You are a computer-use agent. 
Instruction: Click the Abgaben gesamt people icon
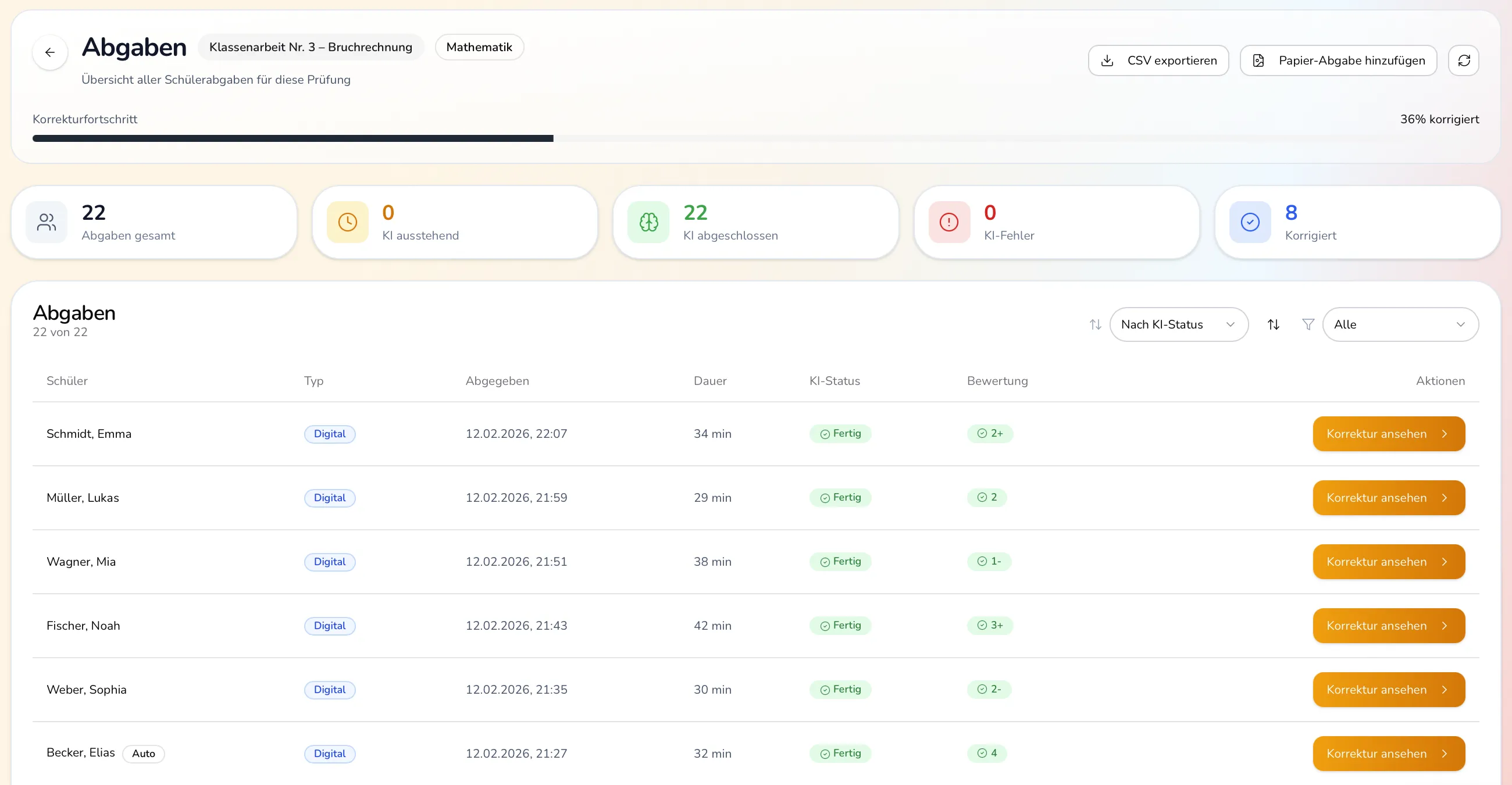pyautogui.click(x=47, y=222)
